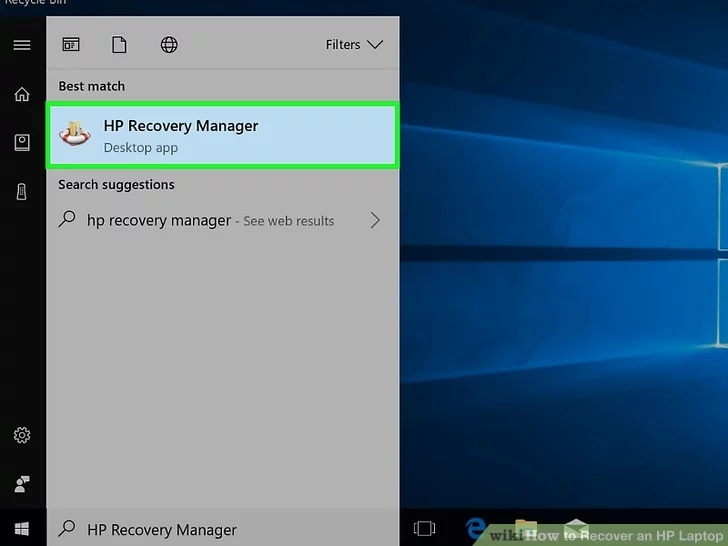Open the settings gear in the search sidebar

(21, 435)
